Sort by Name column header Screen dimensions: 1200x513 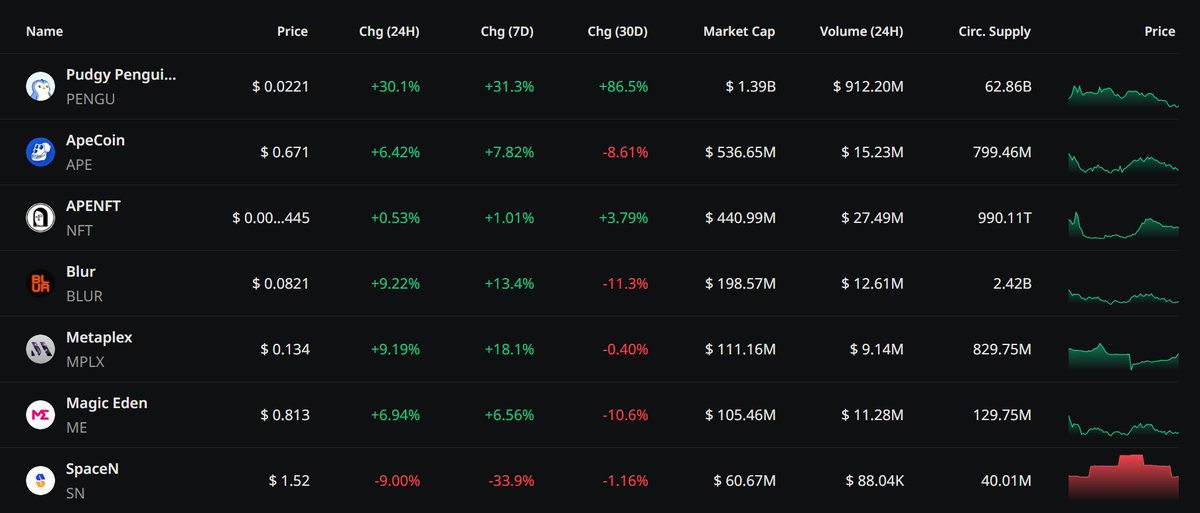(44, 31)
